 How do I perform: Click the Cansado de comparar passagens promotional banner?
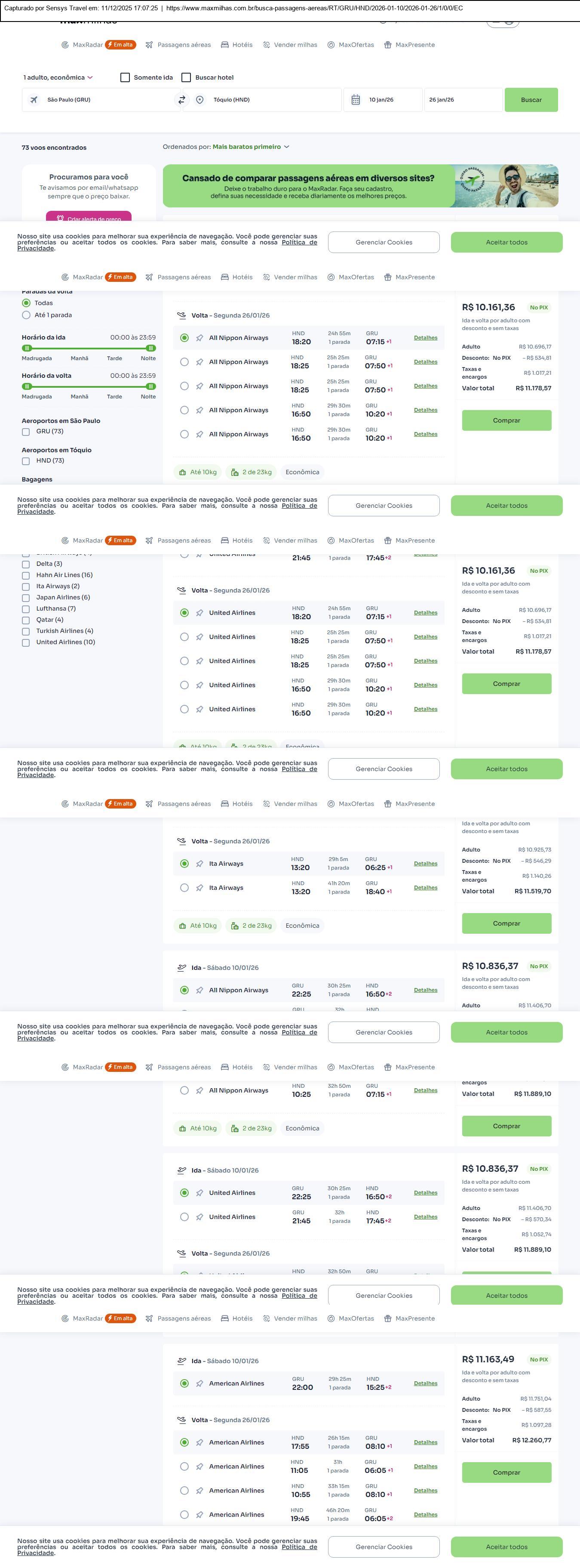pos(308,186)
